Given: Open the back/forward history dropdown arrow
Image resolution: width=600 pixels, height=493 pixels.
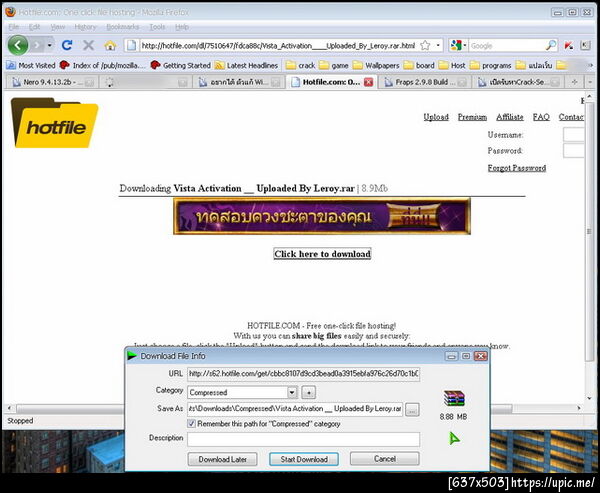Looking at the screenshot, I should point(50,46).
